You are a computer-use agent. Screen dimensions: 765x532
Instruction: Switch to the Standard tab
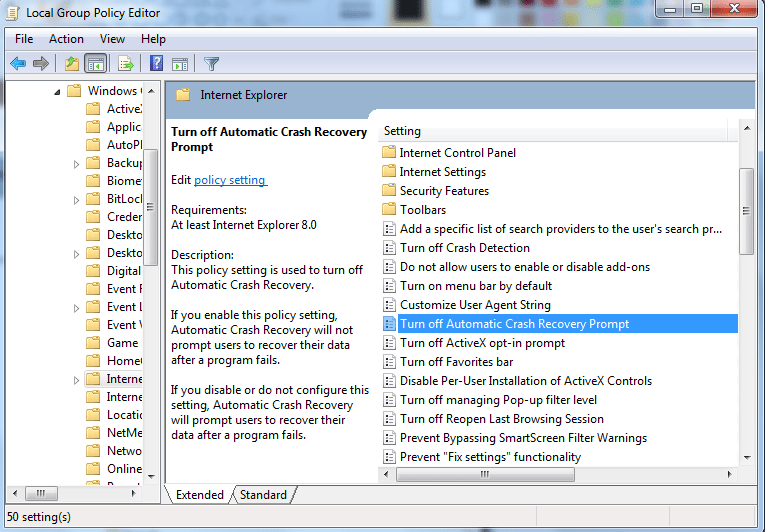(263, 494)
